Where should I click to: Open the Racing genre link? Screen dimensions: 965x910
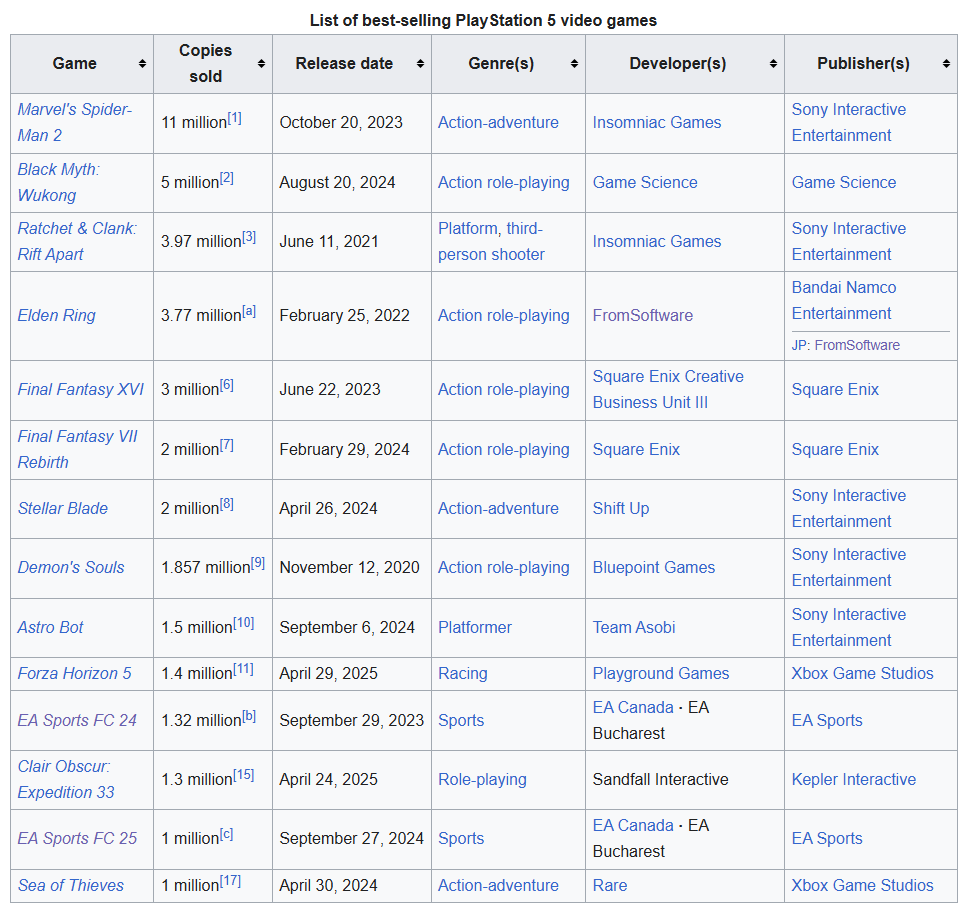click(x=463, y=674)
